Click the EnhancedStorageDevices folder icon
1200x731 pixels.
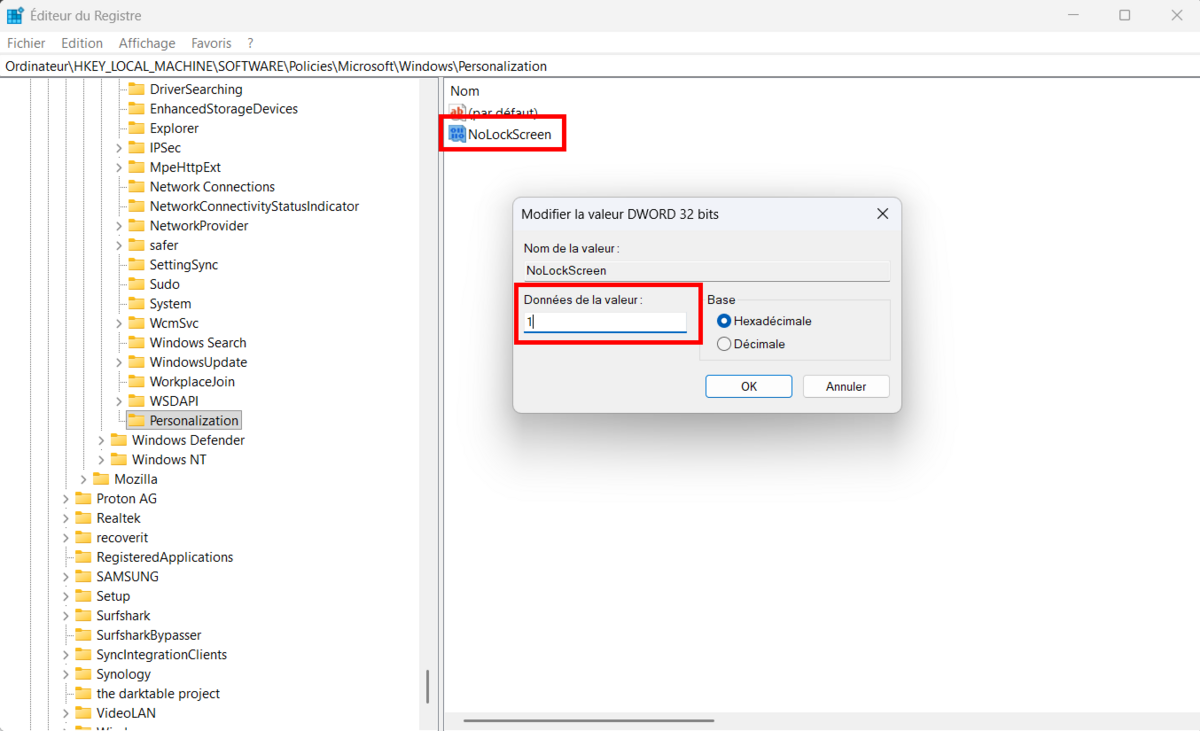point(136,109)
